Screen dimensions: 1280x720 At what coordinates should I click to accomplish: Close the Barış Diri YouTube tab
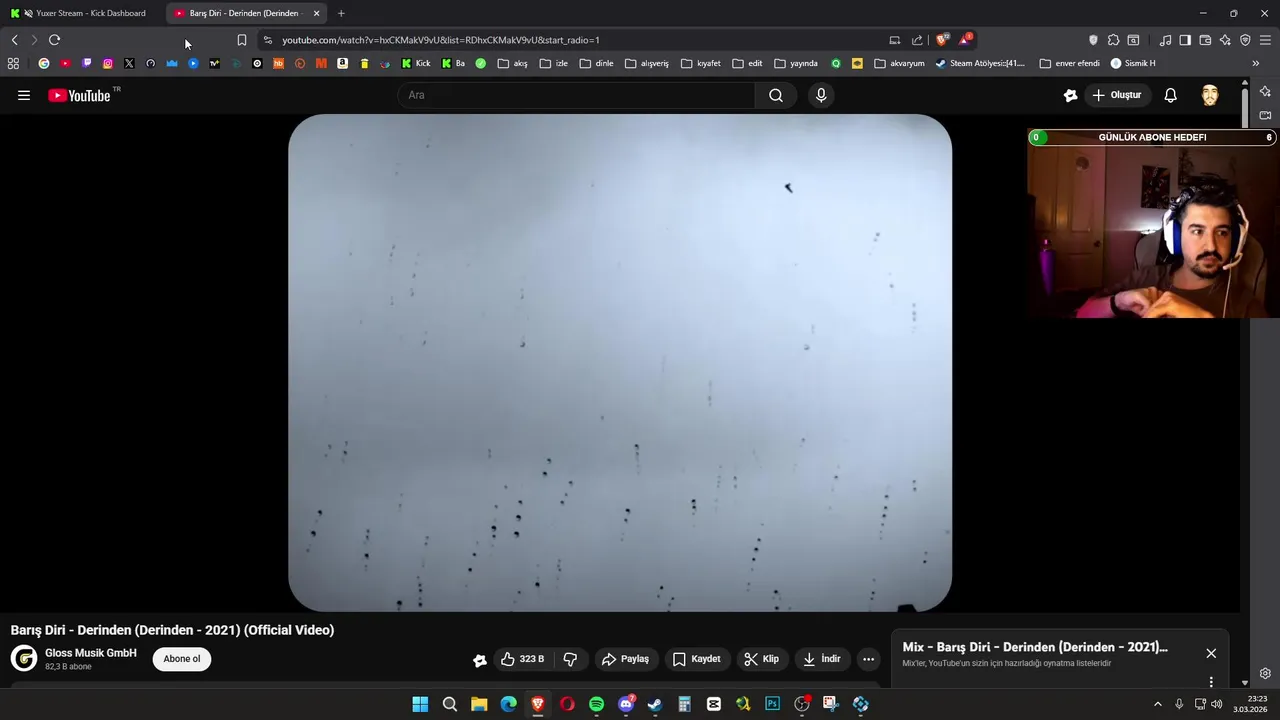316,13
